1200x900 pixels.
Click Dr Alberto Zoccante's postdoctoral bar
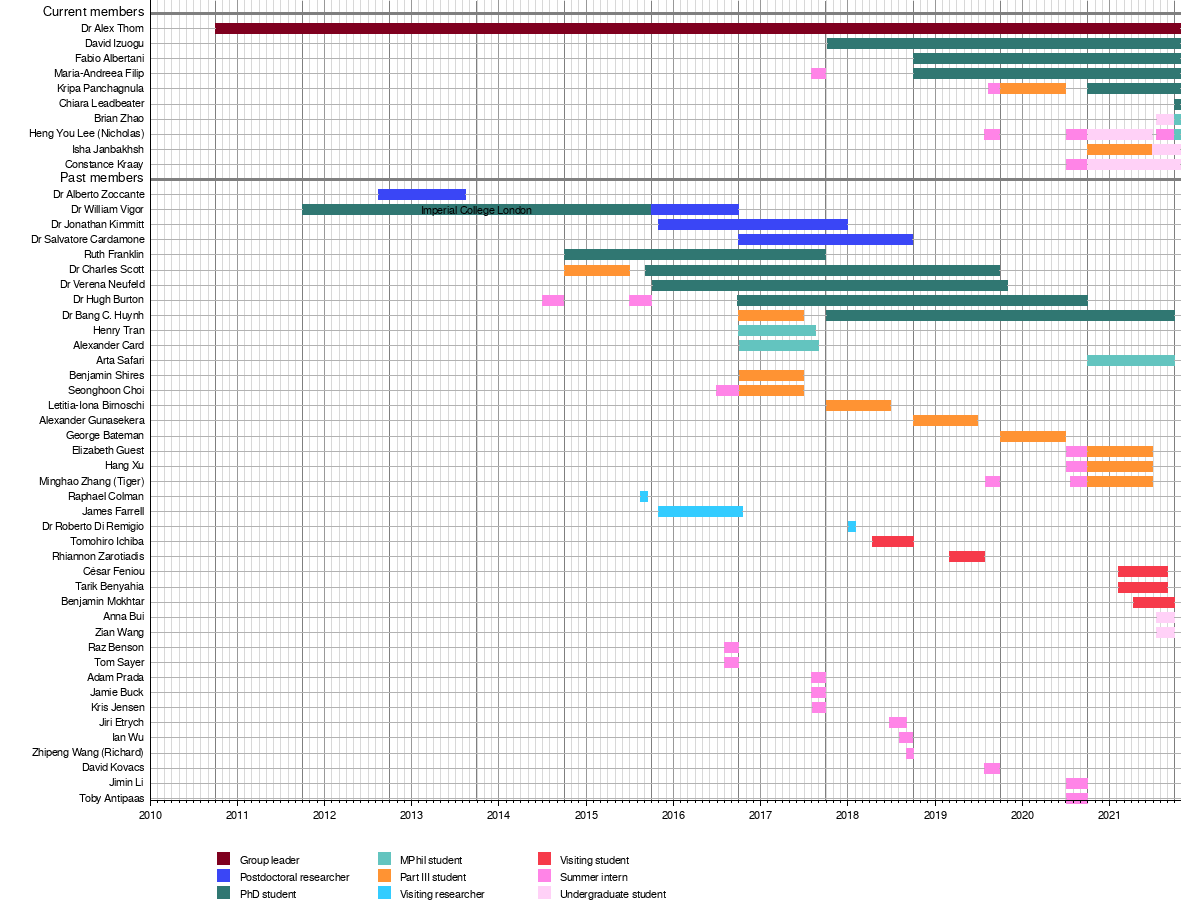(421, 194)
